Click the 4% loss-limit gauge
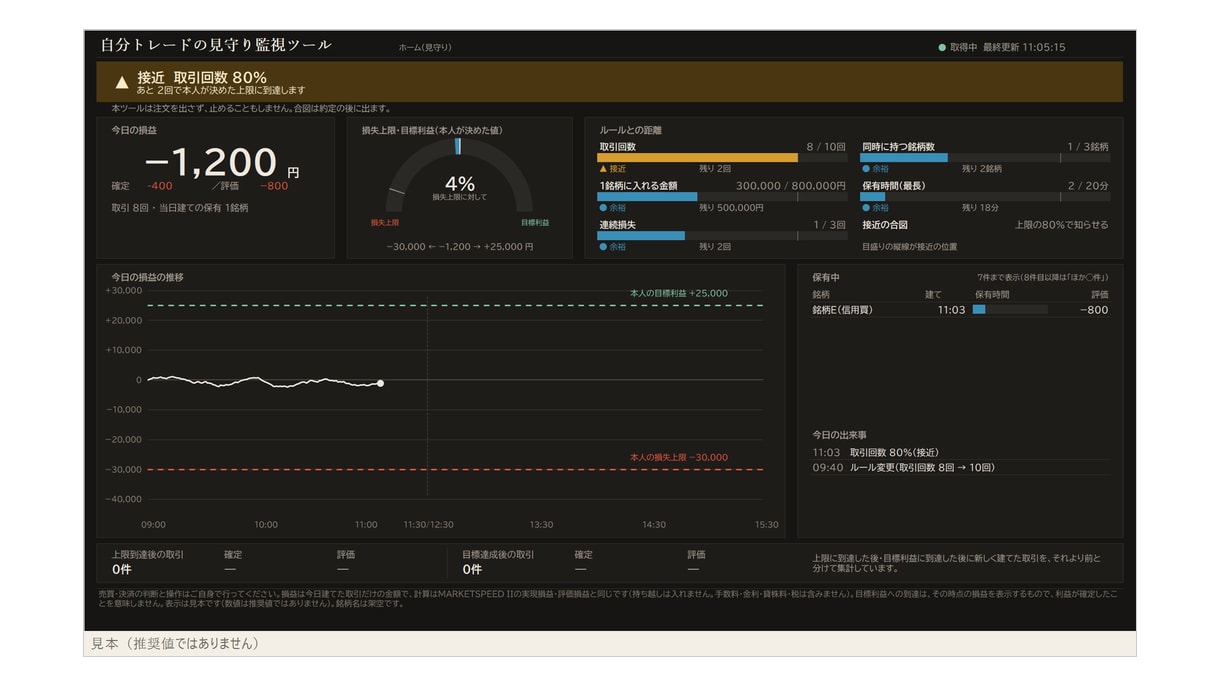The width and height of the screenshot is (1220, 686). pyautogui.click(x=459, y=185)
